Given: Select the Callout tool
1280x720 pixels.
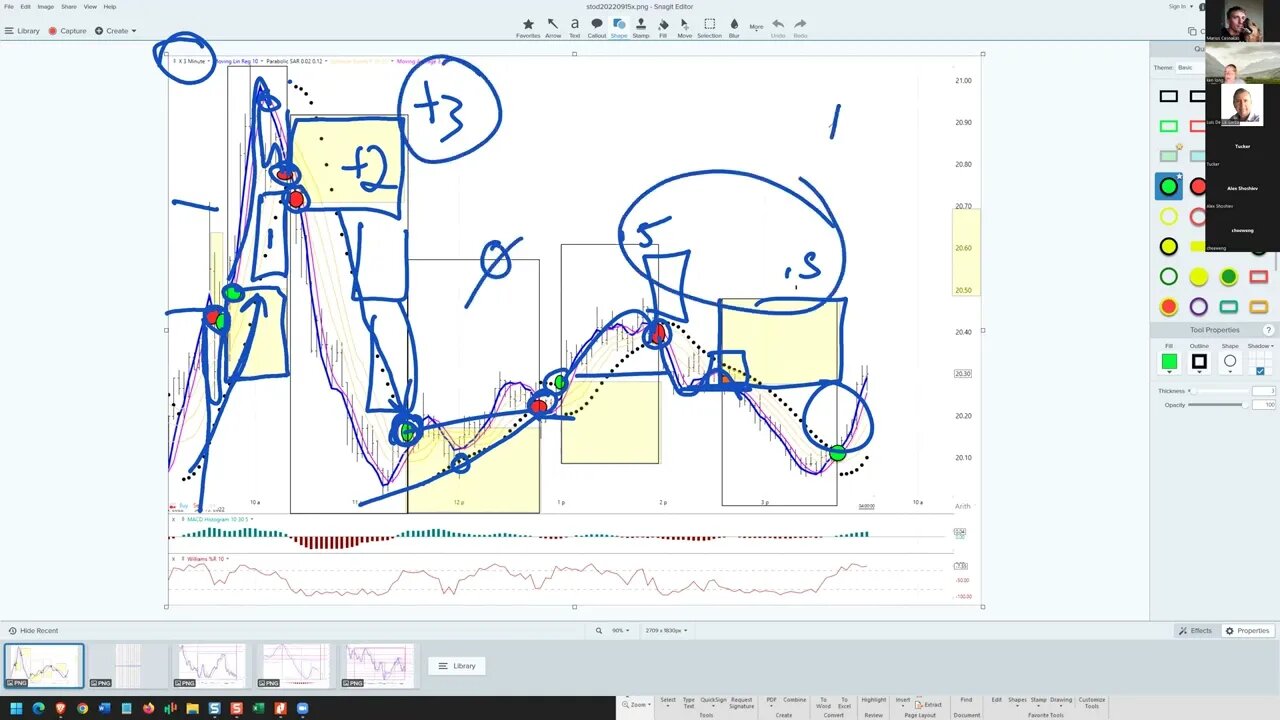Looking at the screenshot, I should [x=597, y=27].
